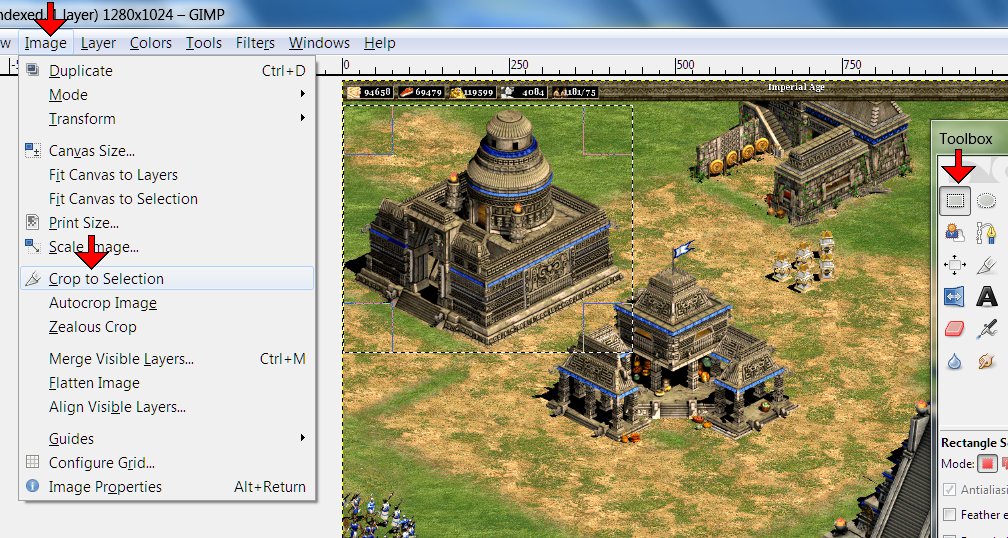Open the Colors menu
Image resolution: width=1008 pixels, height=538 pixels.
pos(151,43)
